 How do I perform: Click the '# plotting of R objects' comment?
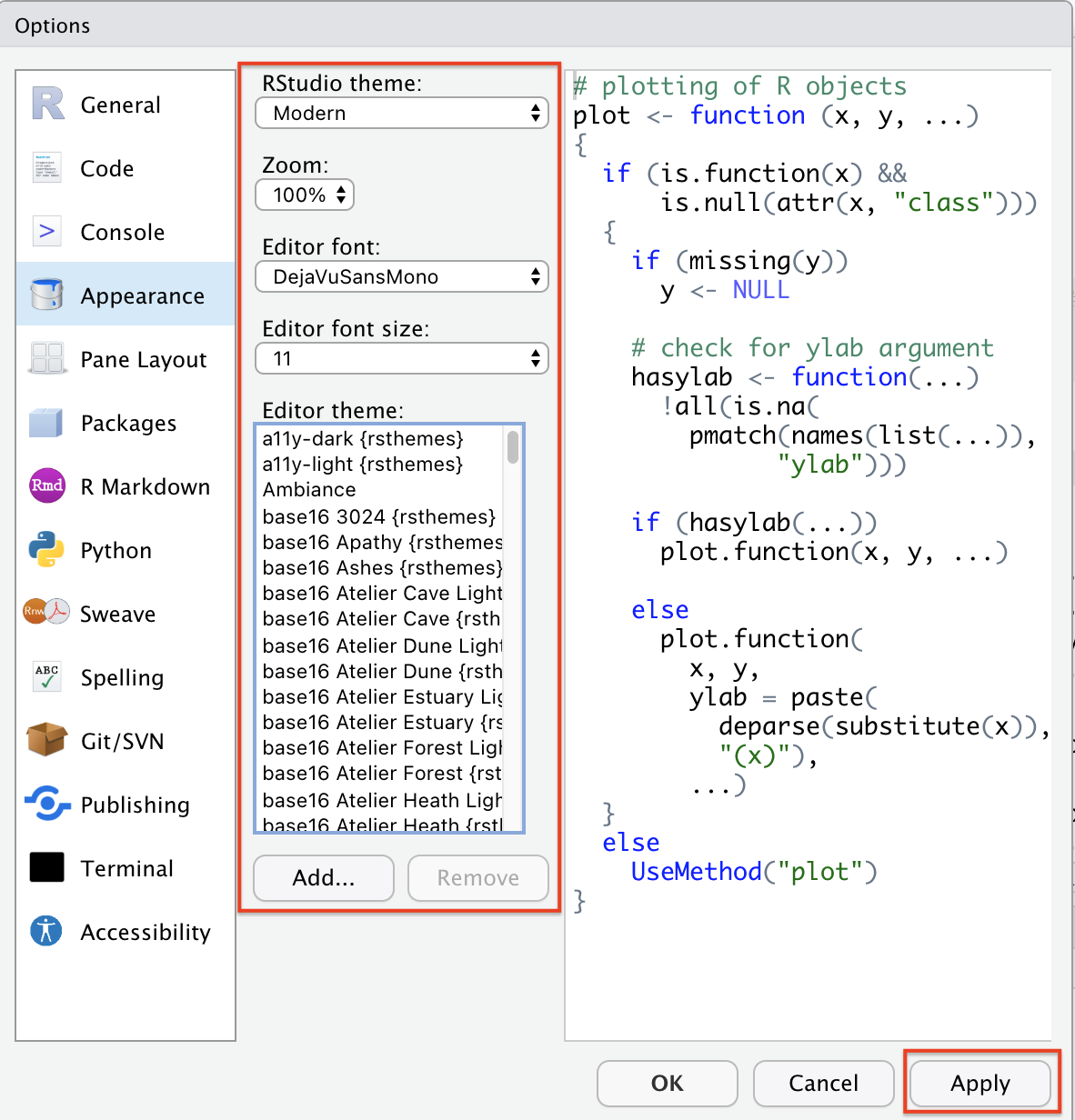[739, 86]
